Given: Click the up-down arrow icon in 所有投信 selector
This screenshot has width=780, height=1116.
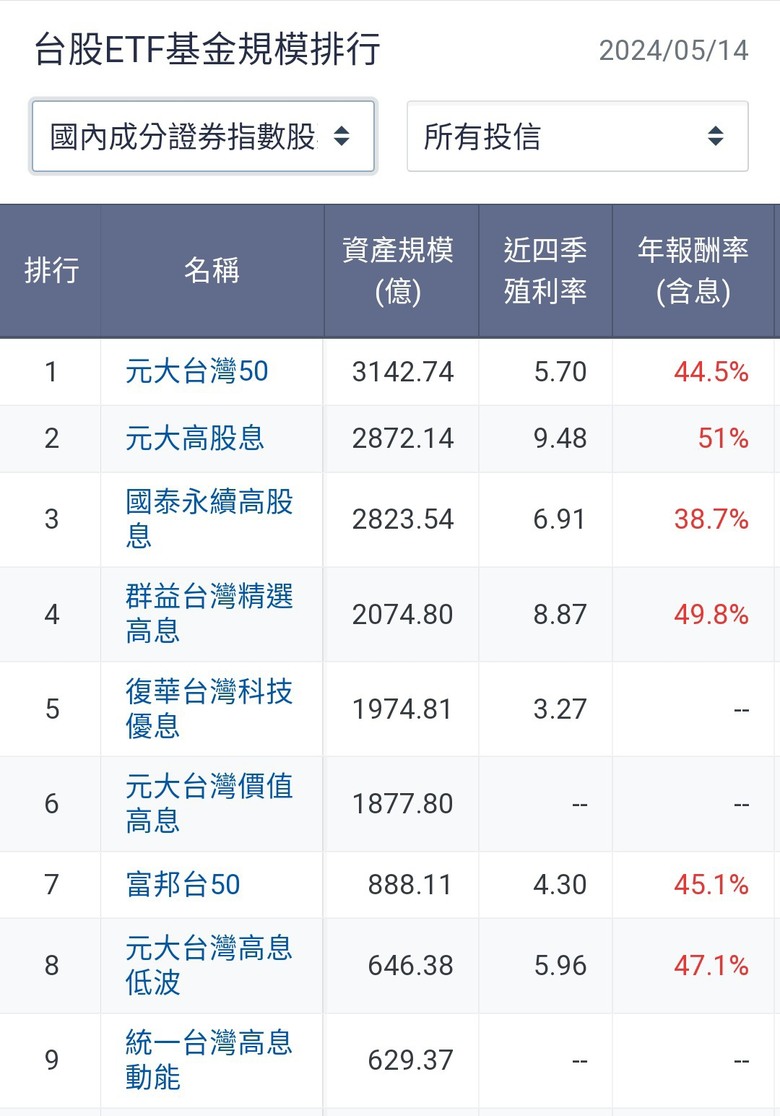Looking at the screenshot, I should (x=715, y=136).
